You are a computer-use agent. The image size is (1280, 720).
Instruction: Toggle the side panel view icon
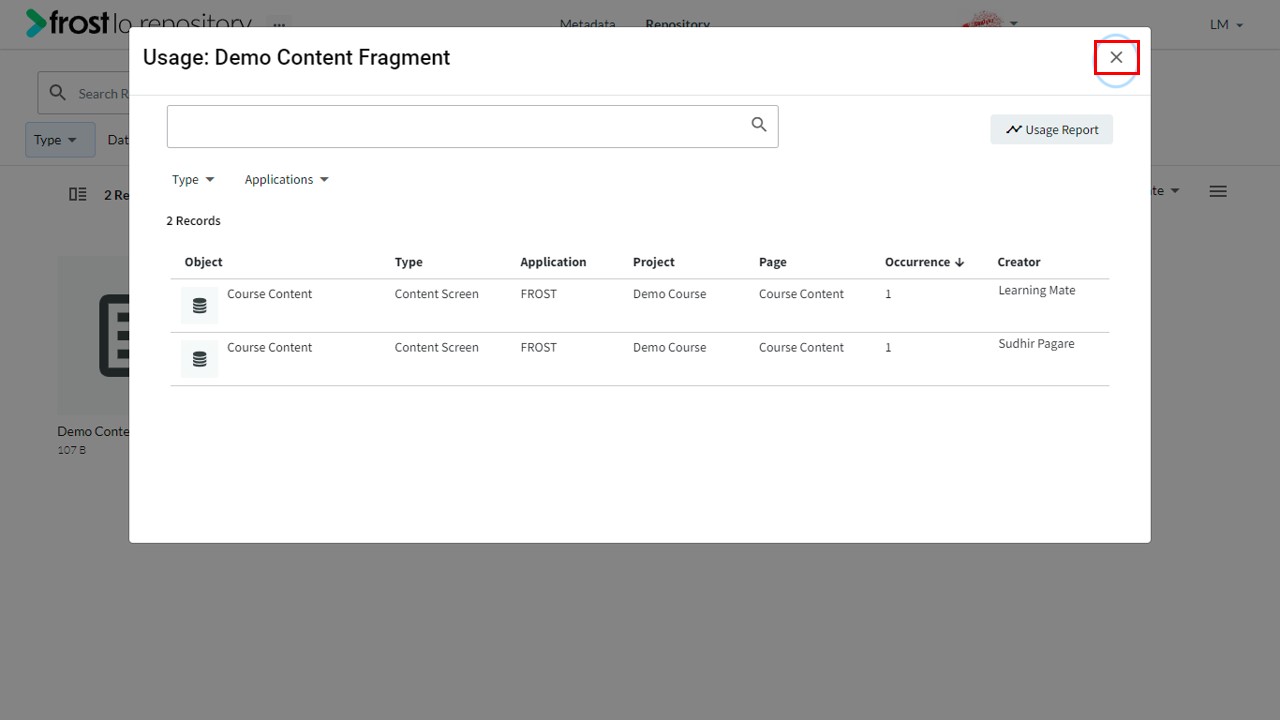(78, 194)
